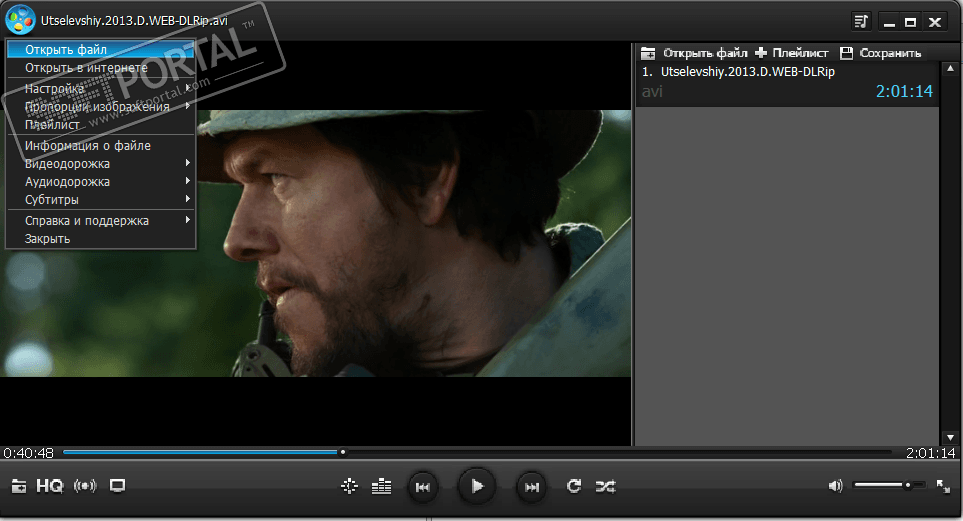
Task: Click the screen display mode icon
Action: pos(117,486)
